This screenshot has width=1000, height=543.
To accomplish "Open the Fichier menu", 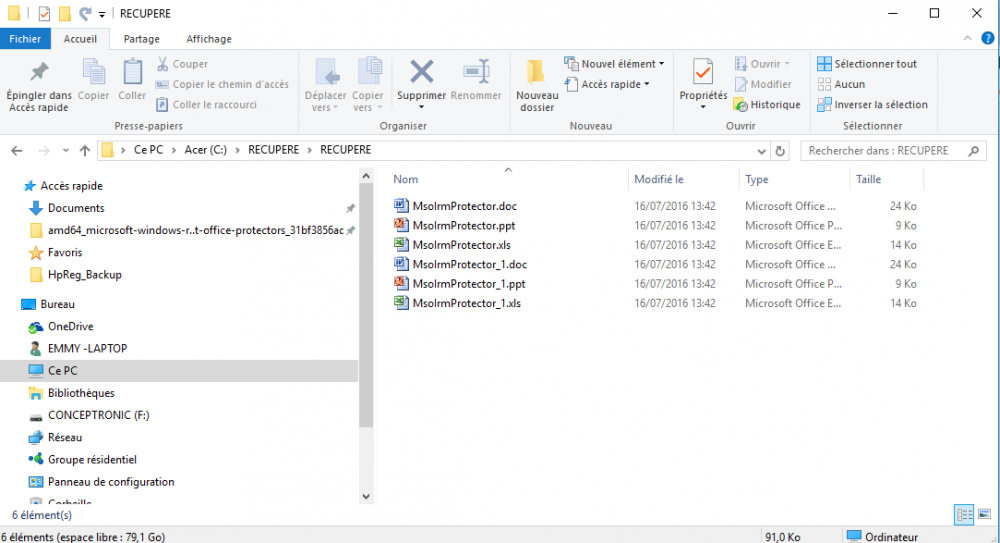I will tap(25, 39).
